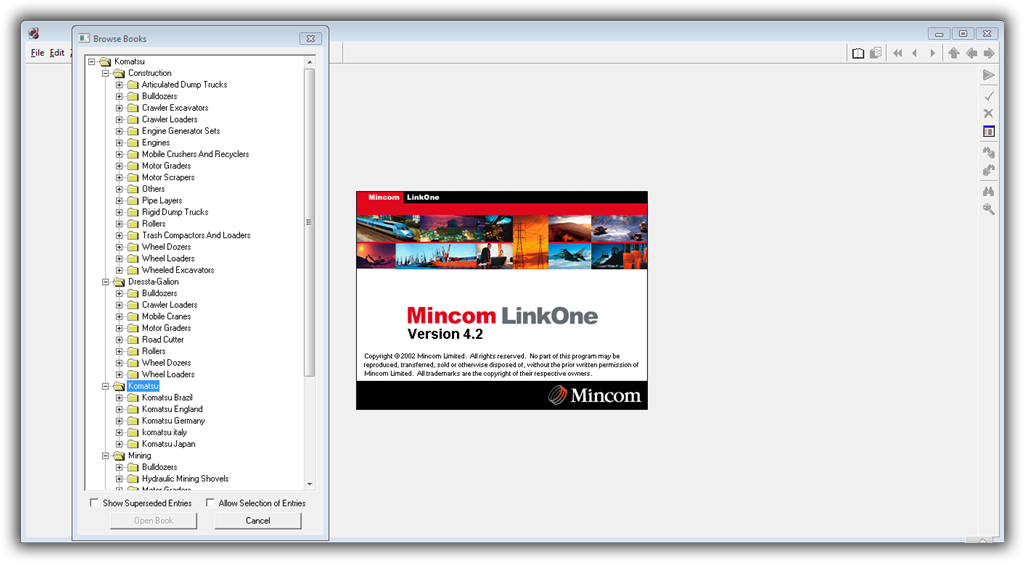
Task: Select Engine Generator Sets entry
Action: 181,131
